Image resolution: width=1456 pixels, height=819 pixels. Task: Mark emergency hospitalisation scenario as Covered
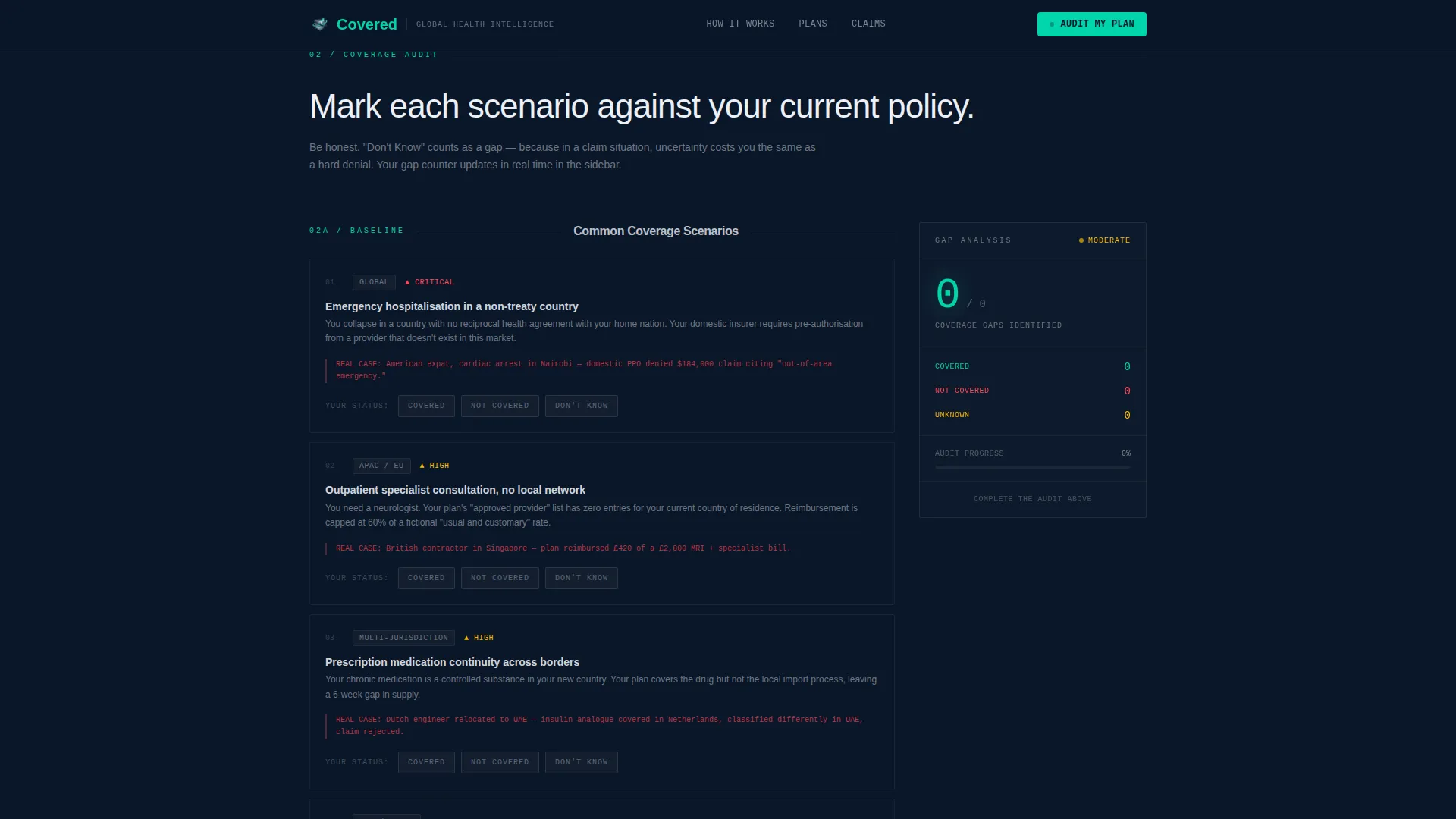click(x=426, y=406)
